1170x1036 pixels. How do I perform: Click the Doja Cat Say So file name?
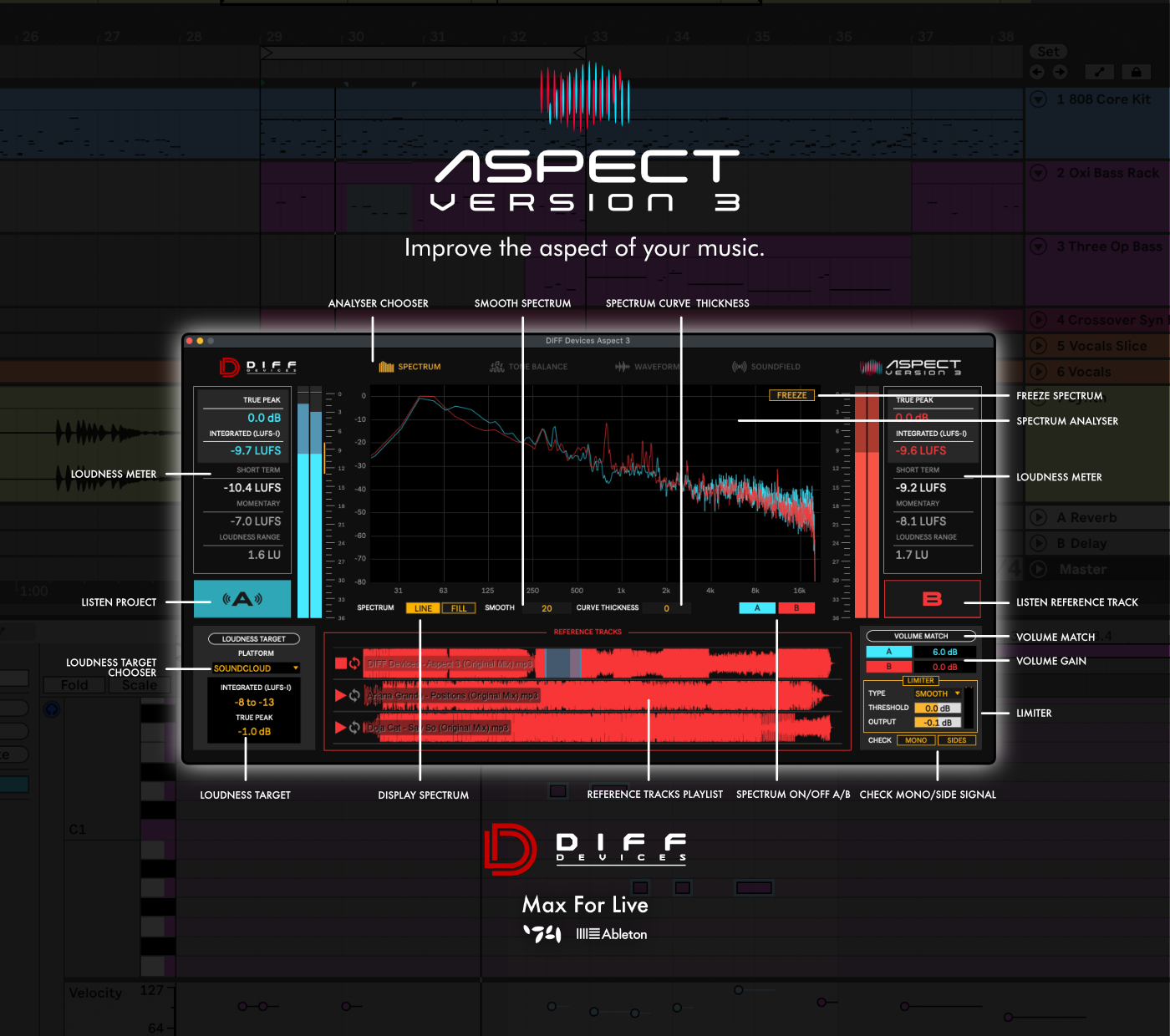click(x=438, y=728)
